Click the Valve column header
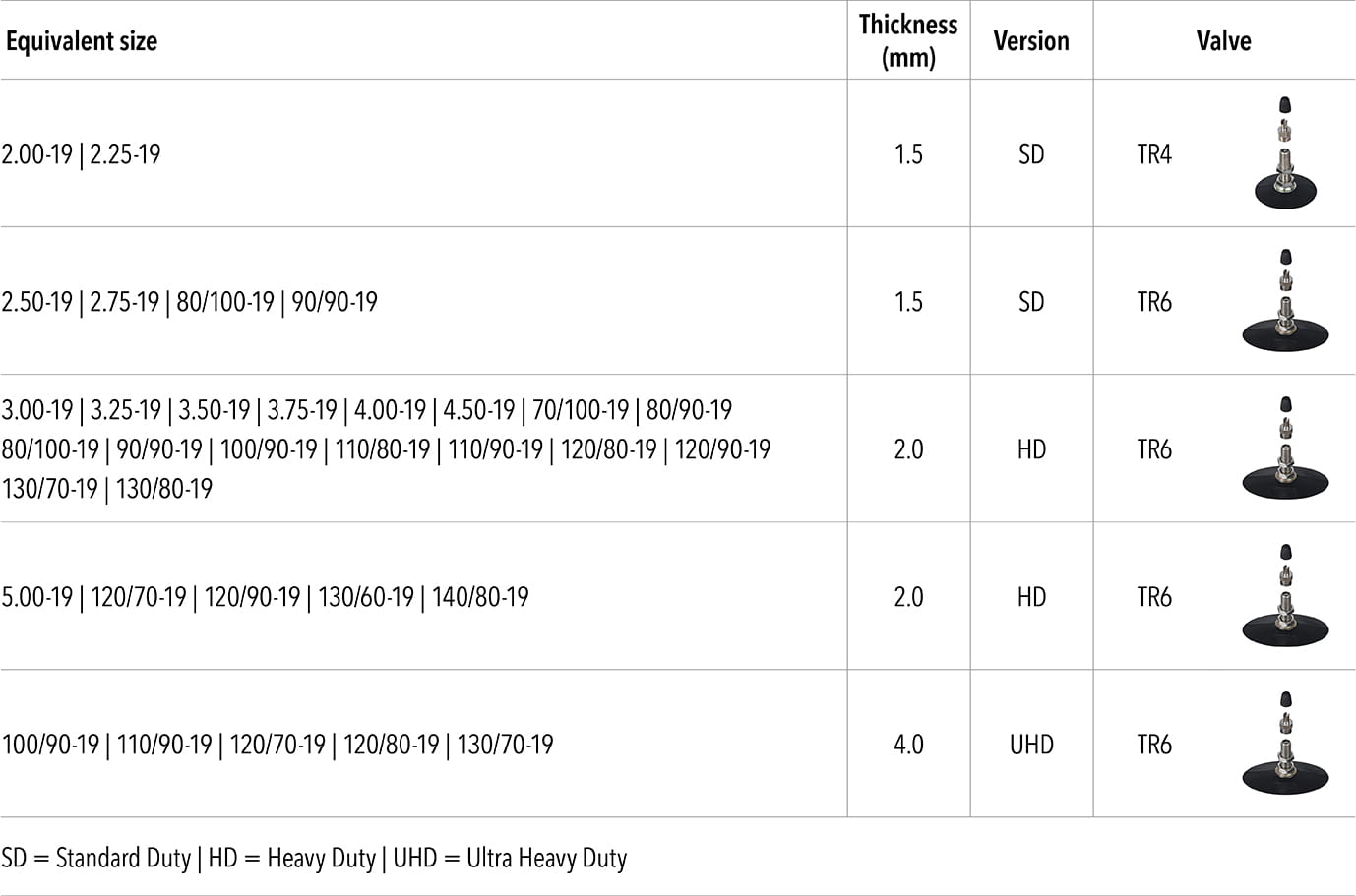 (1223, 41)
